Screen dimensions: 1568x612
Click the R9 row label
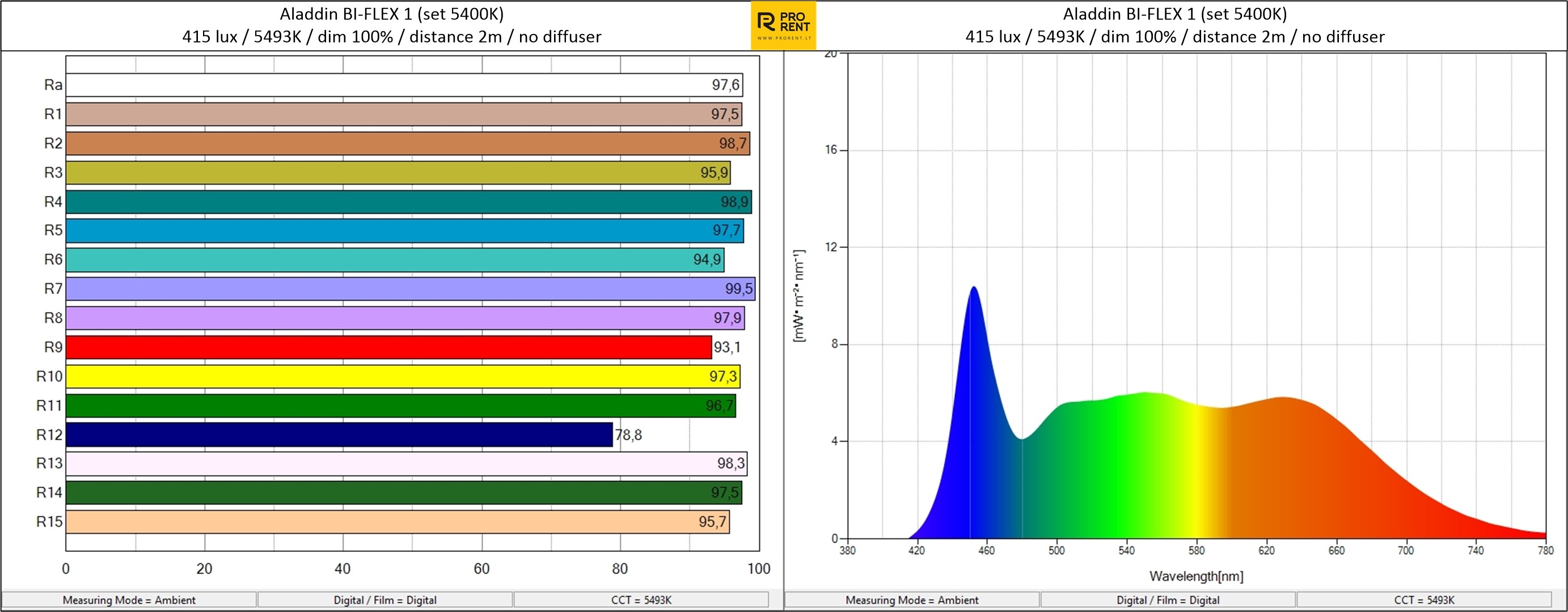pos(53,347)
